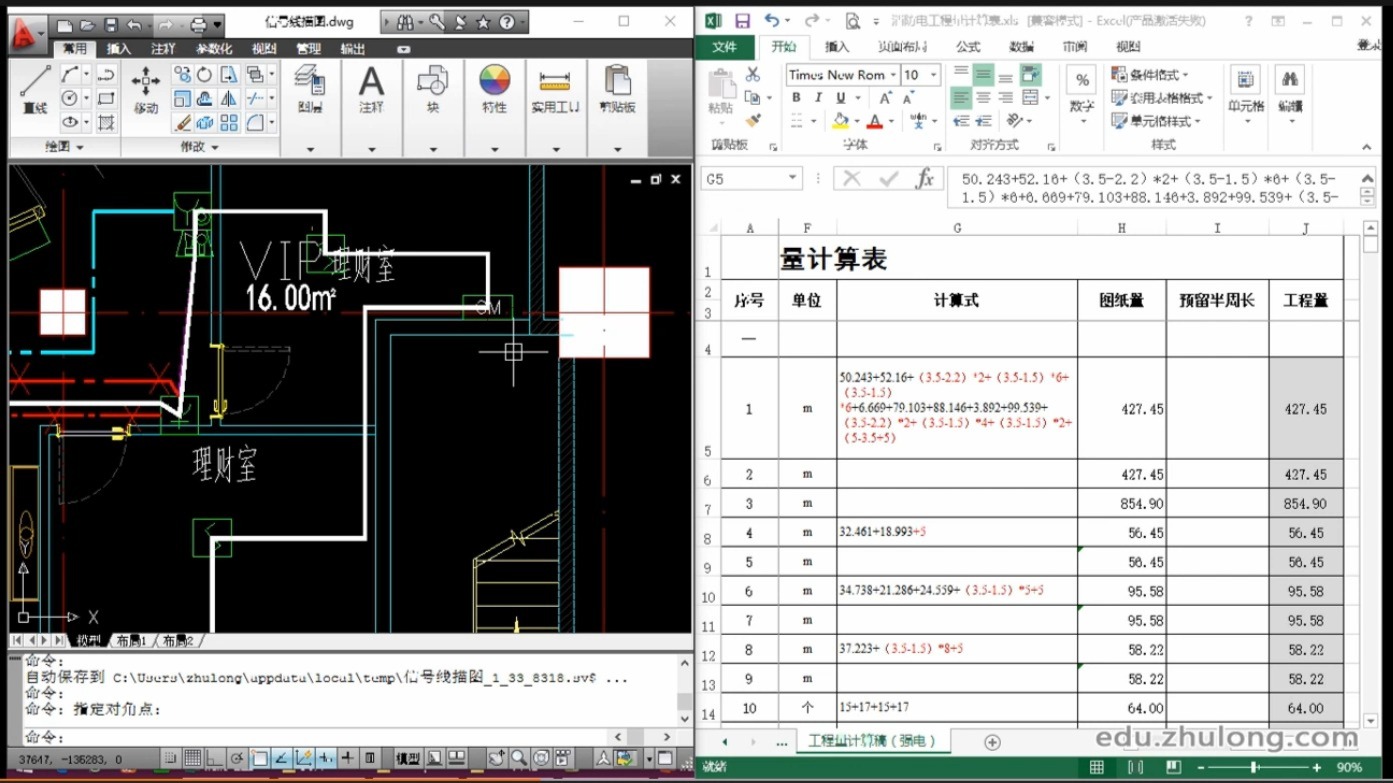This screenshot has height=783, width=1393.
Task: Click the Mirror tool in AutoCAD modify panel
Action: click(229, 99)
